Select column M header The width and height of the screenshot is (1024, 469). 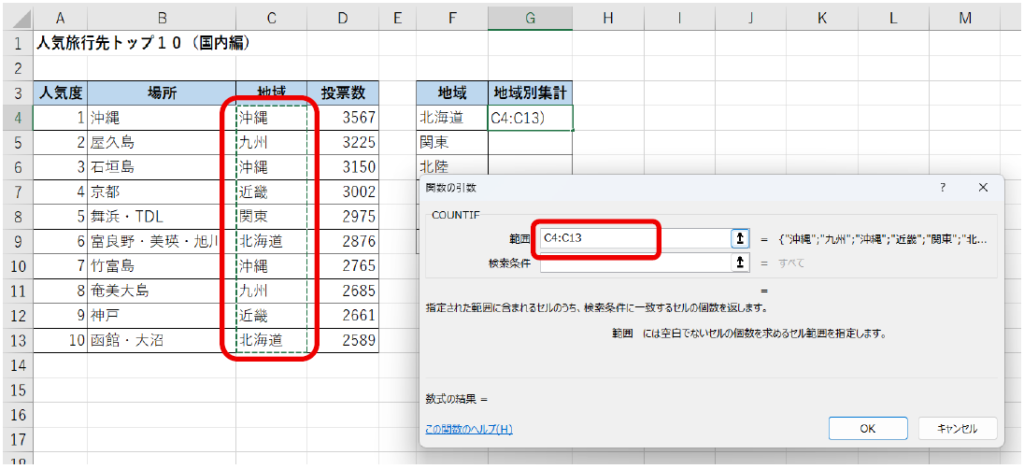[964, 19]
